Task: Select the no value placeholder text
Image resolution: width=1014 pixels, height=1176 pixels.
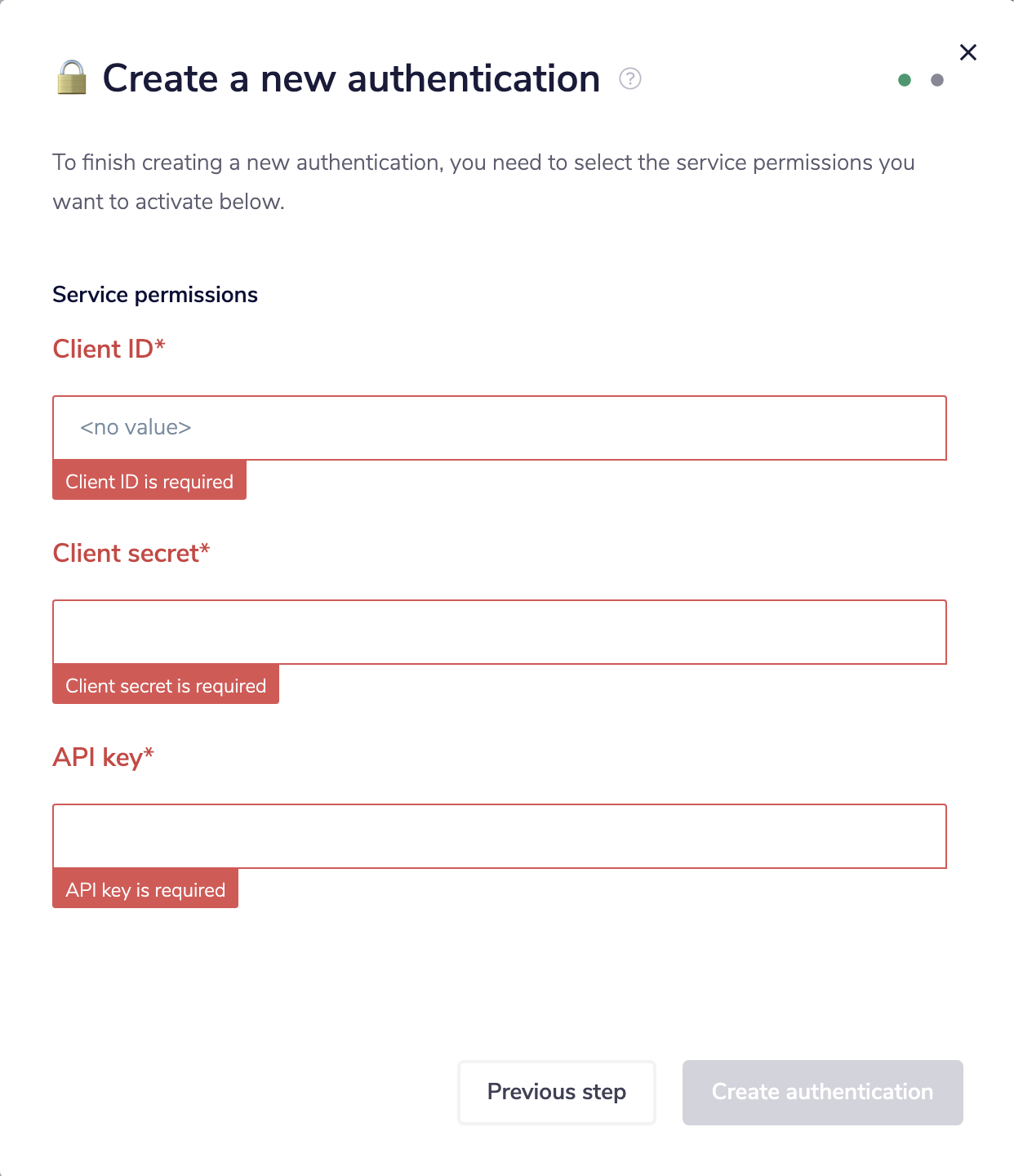Action: click(x=136, y=427)
